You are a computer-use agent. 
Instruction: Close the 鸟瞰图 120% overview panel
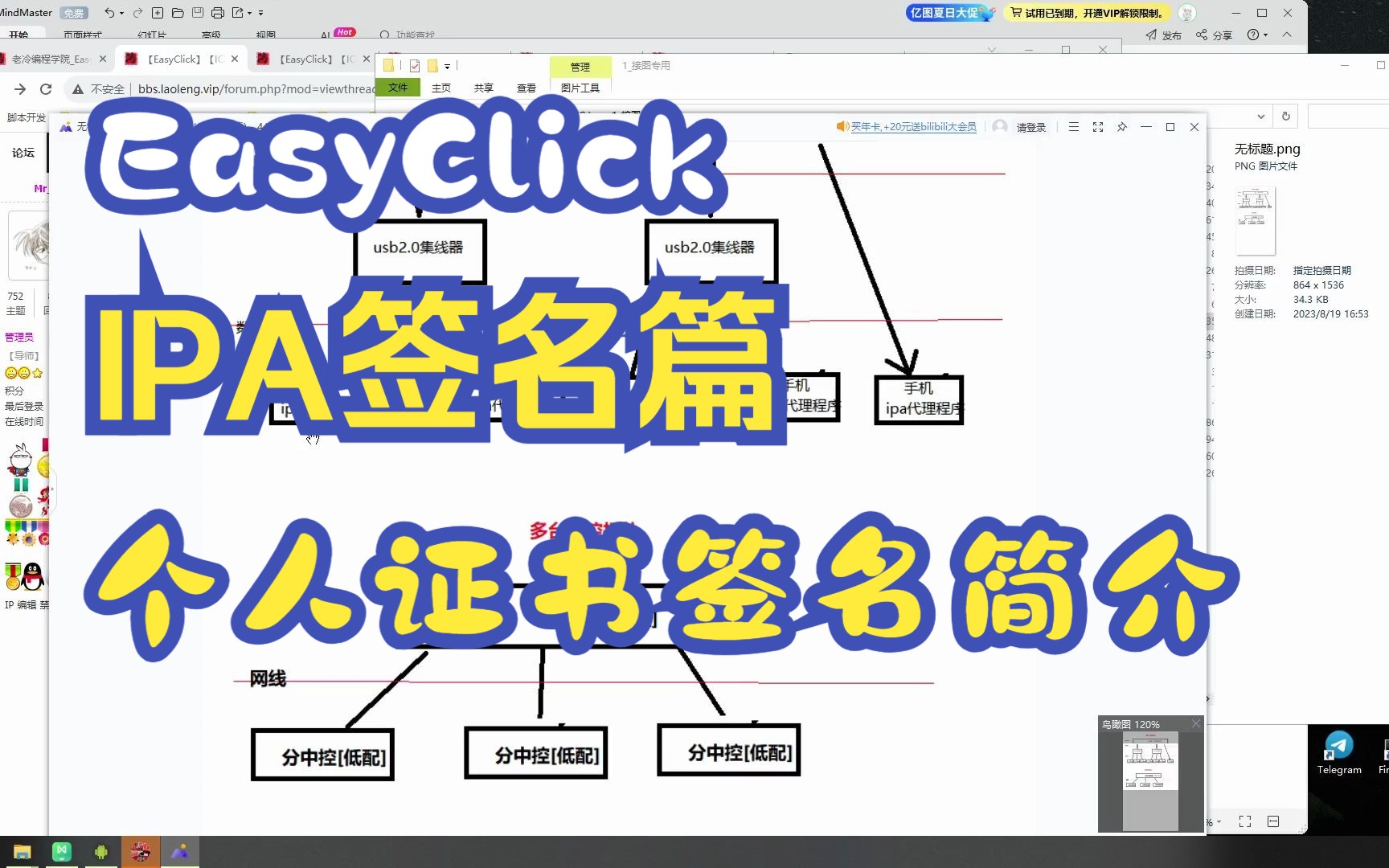1195,724
